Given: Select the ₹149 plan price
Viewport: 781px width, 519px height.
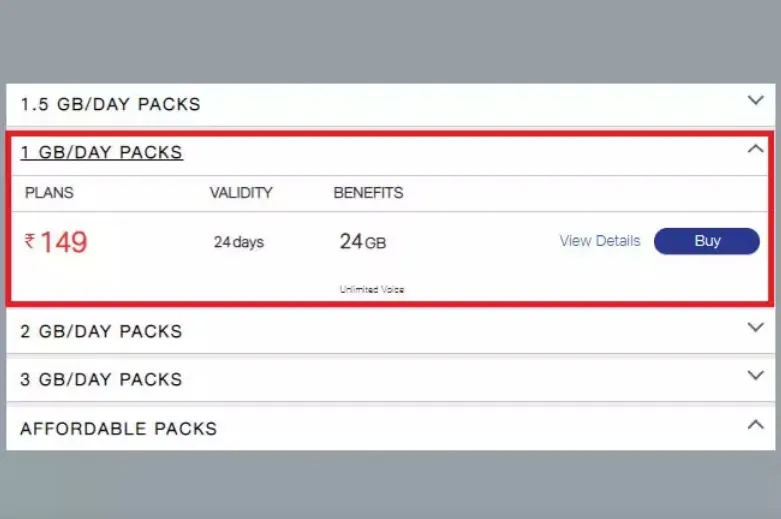Looking at the screenshot, I should coord(56,243).
